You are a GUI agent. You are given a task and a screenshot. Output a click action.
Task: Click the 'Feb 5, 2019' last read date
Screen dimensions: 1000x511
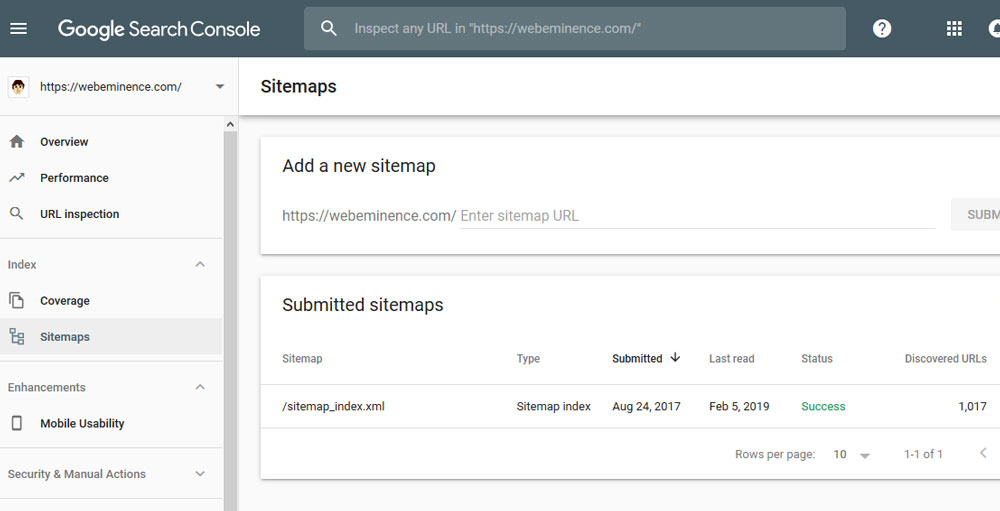[739, 406]
